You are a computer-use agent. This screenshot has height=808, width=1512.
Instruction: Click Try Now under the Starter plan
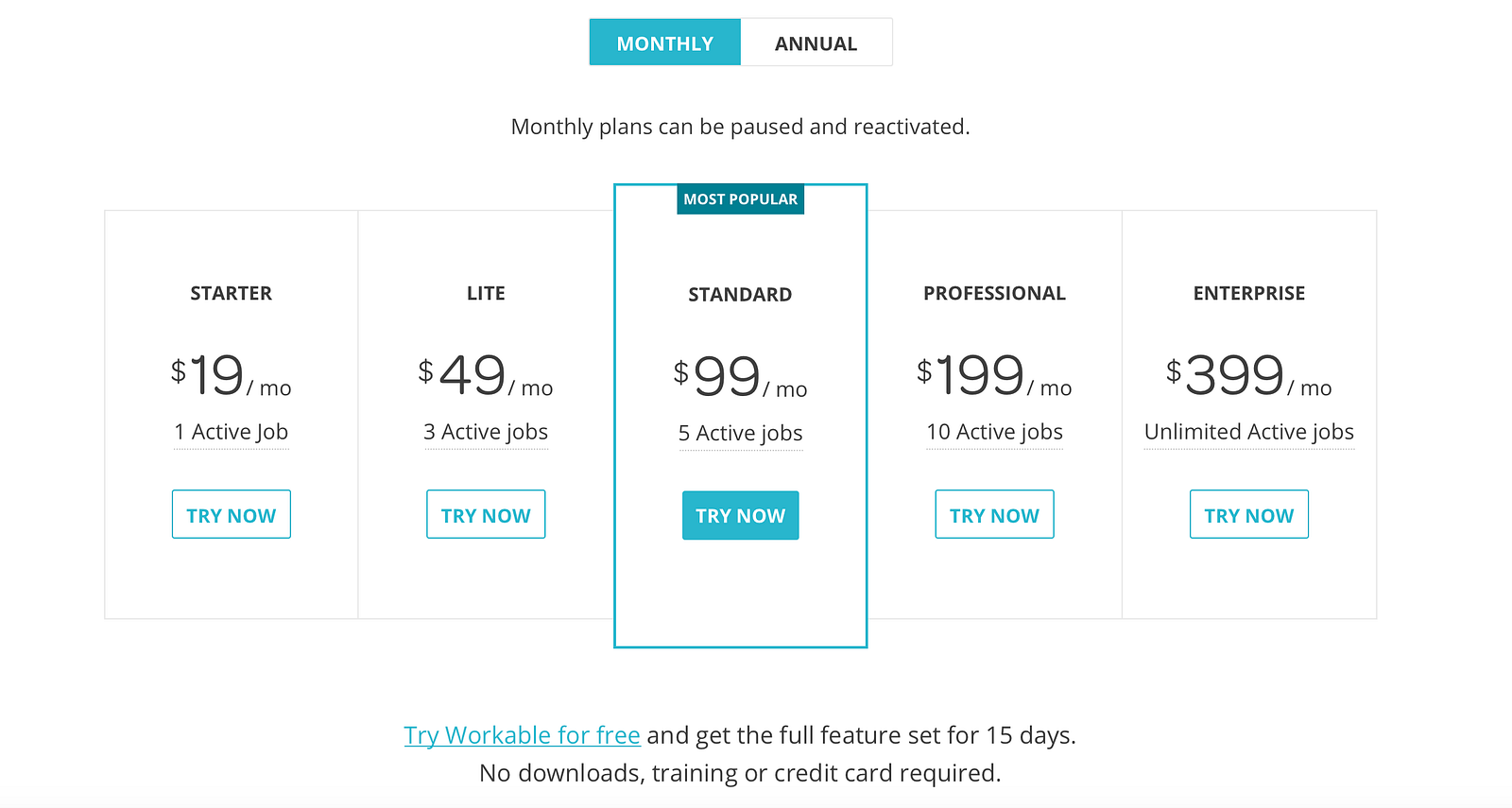tap(231, 514)
